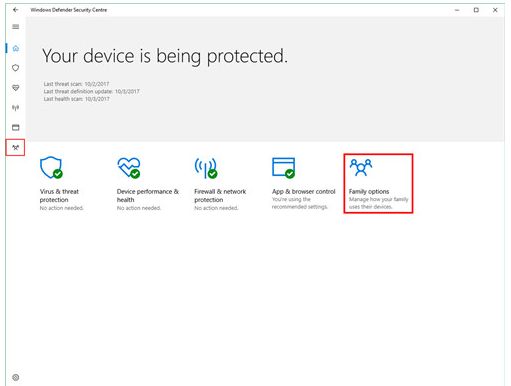The image size is (511, 386).
Task: Open Virus & threat protection shield in sidebar
Action: coord(15,68)
